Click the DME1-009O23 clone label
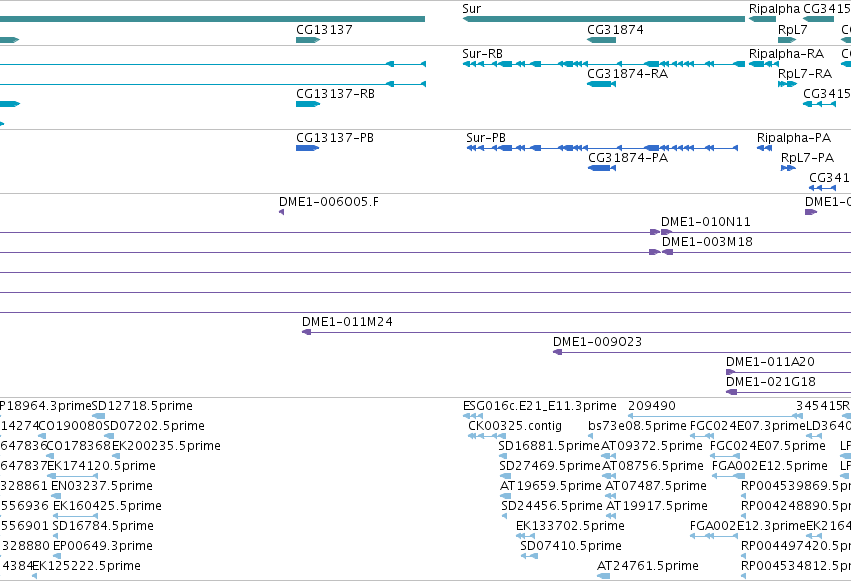 click(x=597, y=342)
